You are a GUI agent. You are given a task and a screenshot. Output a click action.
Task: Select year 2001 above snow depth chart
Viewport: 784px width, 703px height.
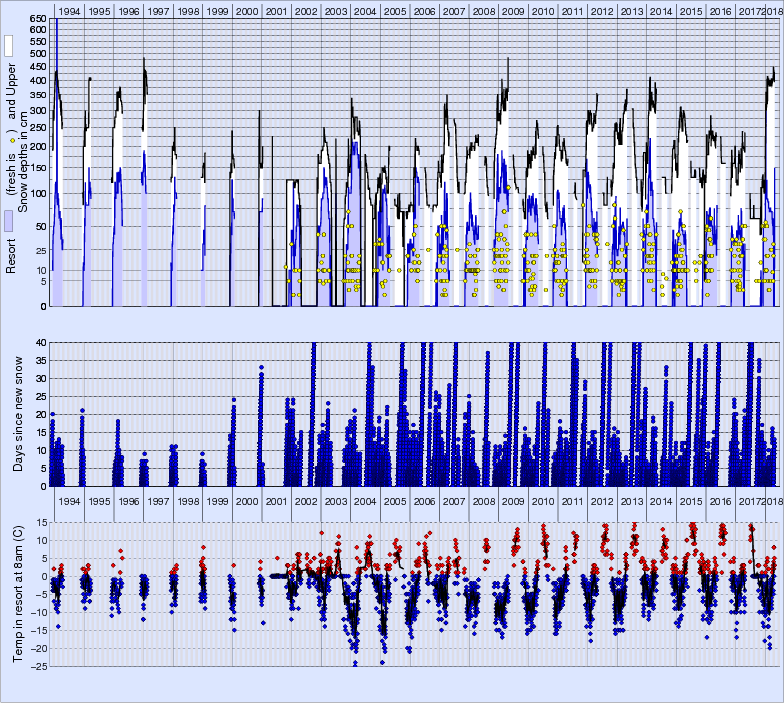277,11
